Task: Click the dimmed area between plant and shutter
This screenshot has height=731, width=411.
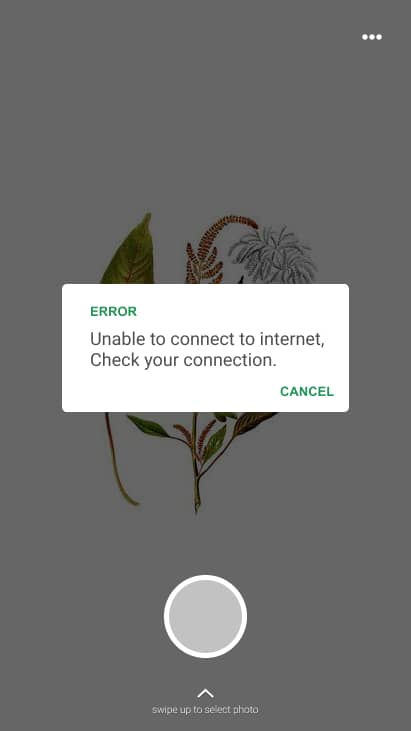Action: click(205, 543)
